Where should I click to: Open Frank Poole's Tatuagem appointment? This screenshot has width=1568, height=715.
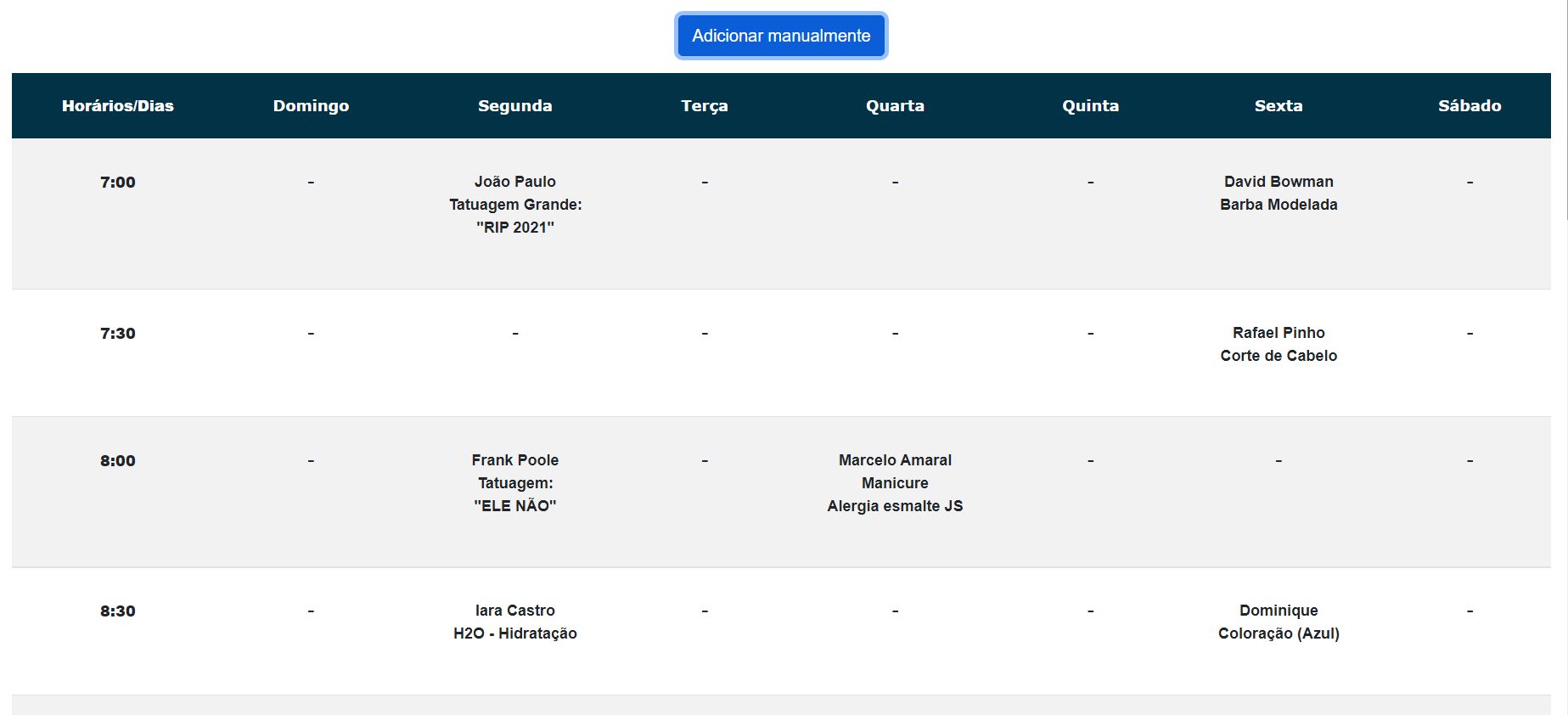click(514, 483)
